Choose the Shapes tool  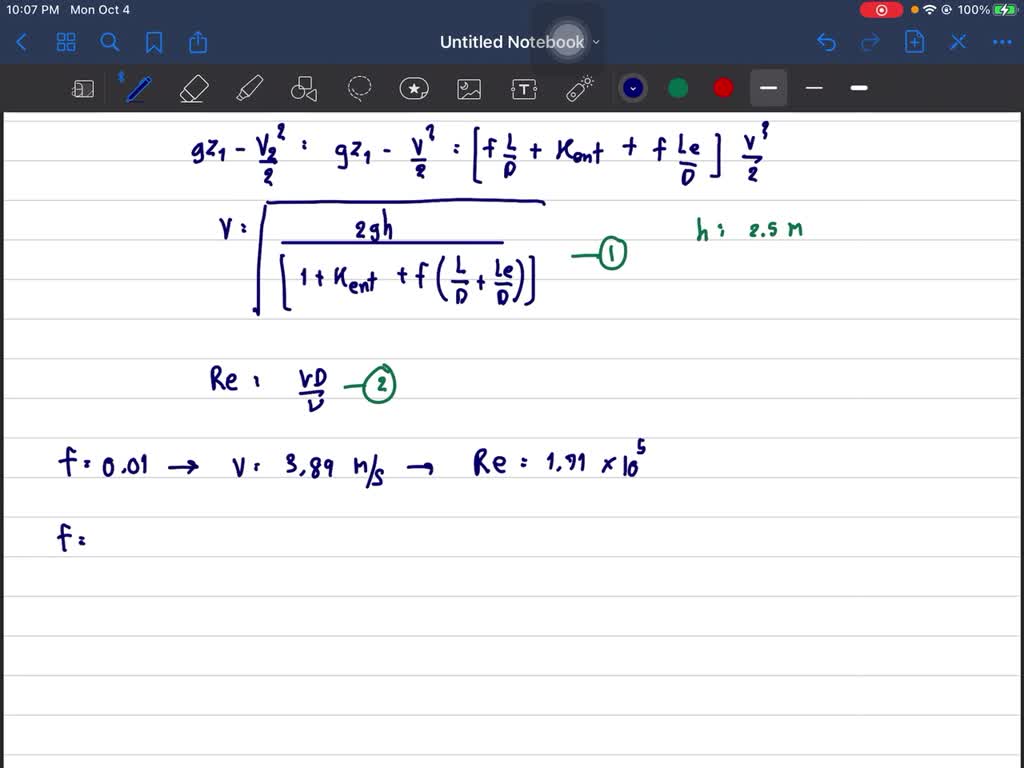(304, 89)
